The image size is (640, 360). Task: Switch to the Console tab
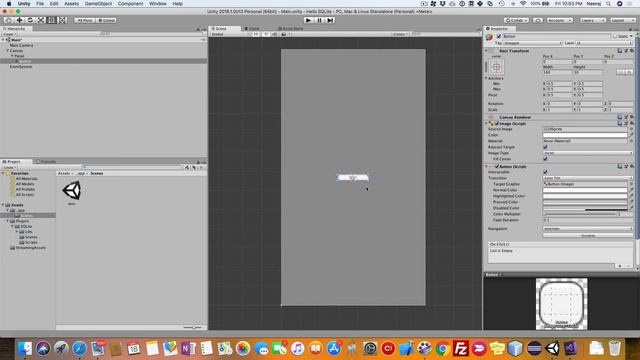[46, 162]
